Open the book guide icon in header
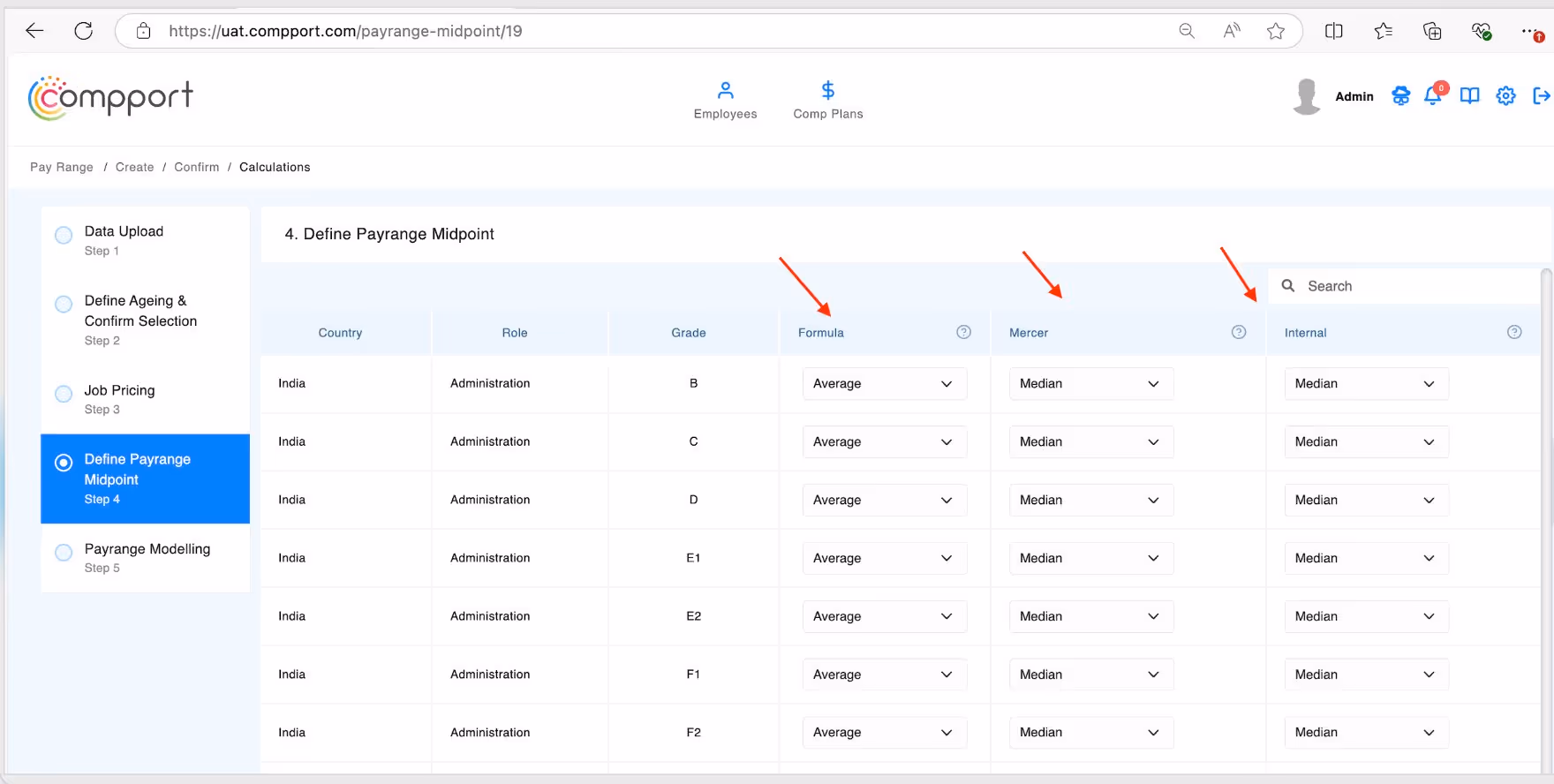 click(x=1469, y=95)
